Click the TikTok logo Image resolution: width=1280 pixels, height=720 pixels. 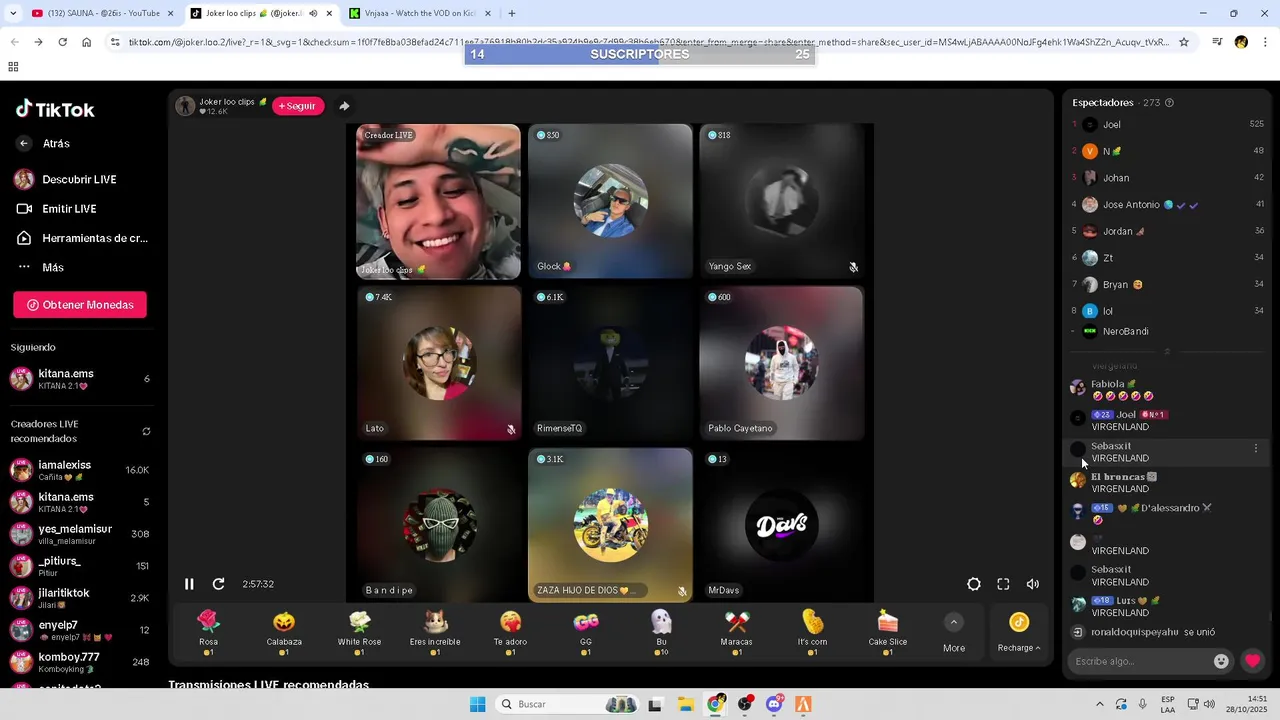(x=55, y=110)
